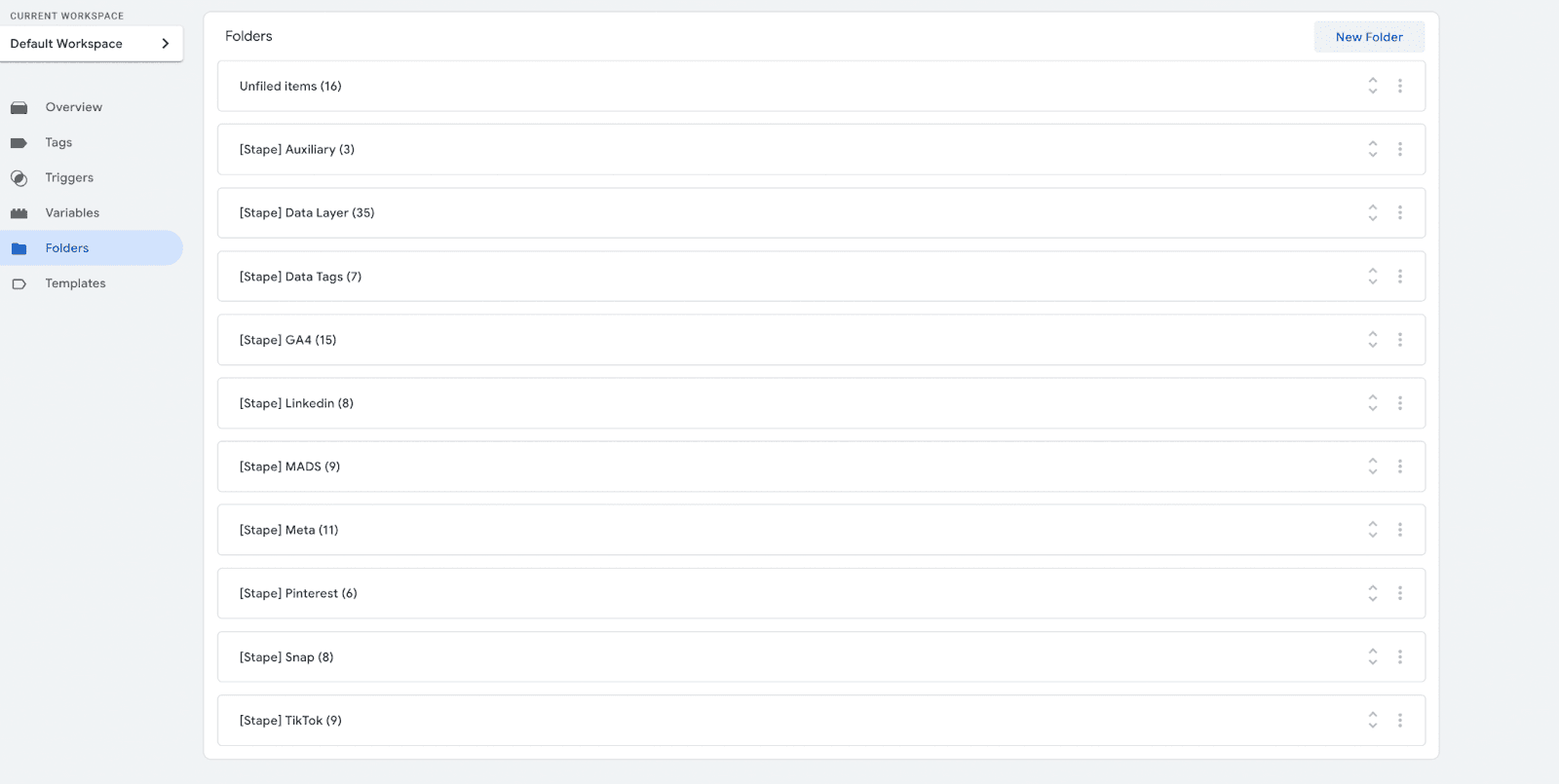Image resolution: width=1559 pixels, height=784 pixels.
Task: Expand the [Stape] Linkedin folder chevrons
Action: 1373,403
